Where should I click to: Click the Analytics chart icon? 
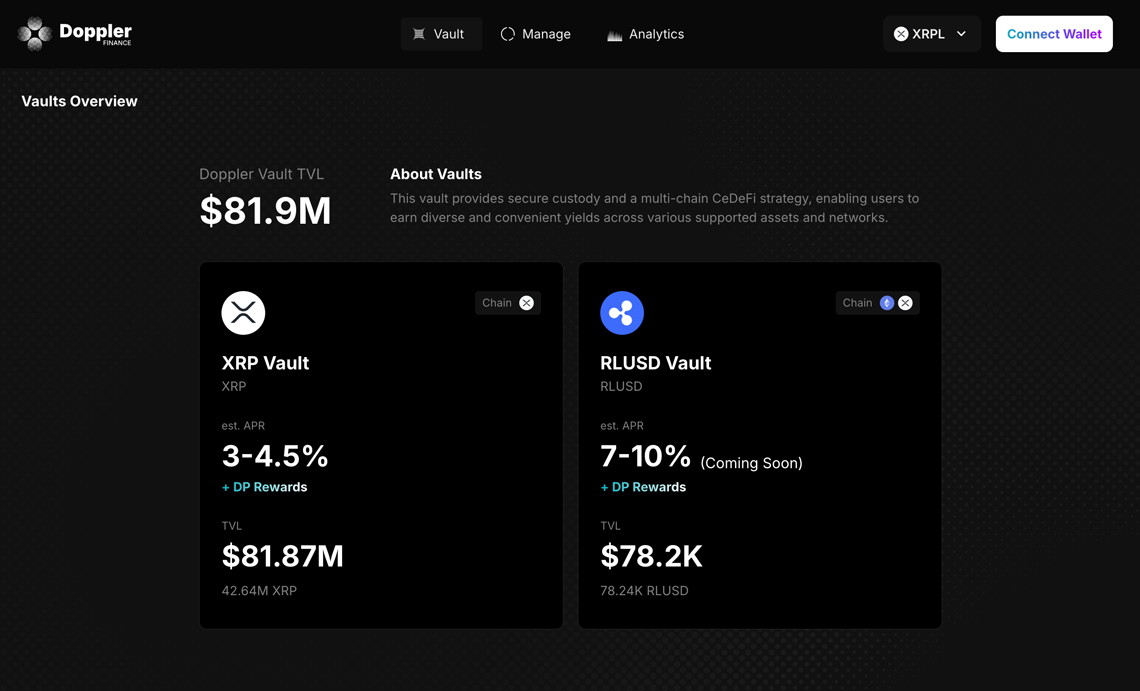(615, 35)
